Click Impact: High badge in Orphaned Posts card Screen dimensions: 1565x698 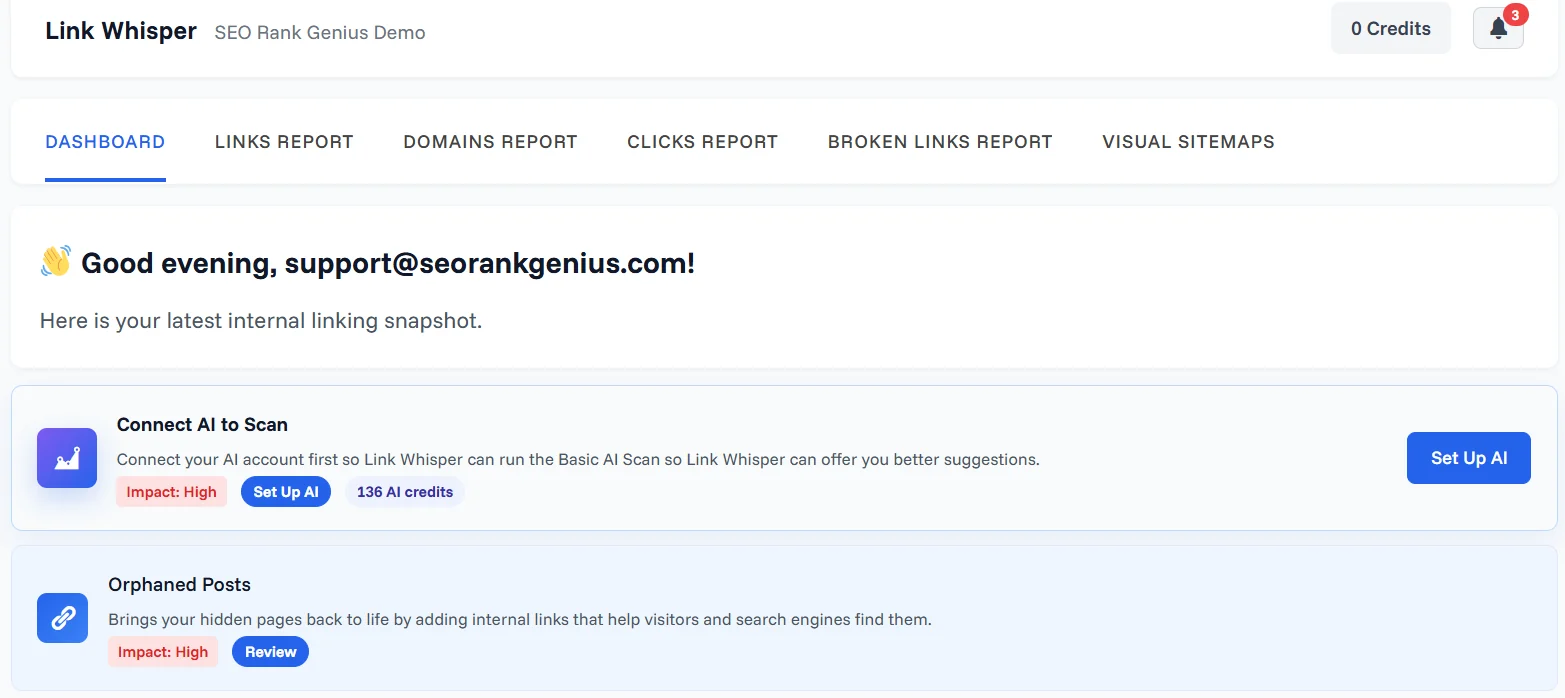pos(163,652)
